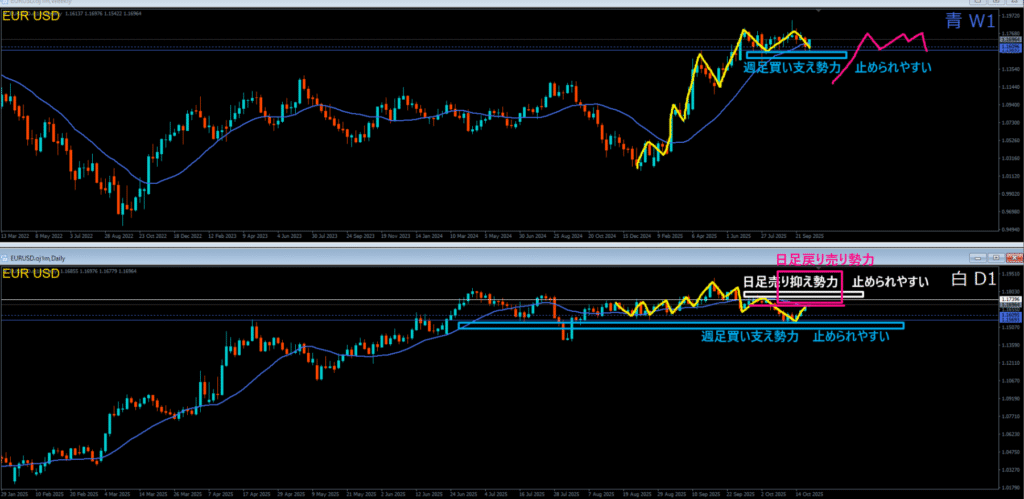The width and height of the screenshot is (1024, 499).
Task: Click the 1.17296 price tag on Daily axis
Action: 1009,299
